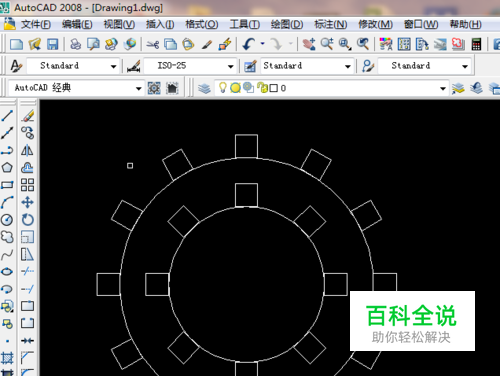Toggle layer 0 freeze sun icon
The image size is (500, 376).
(235, 88)
